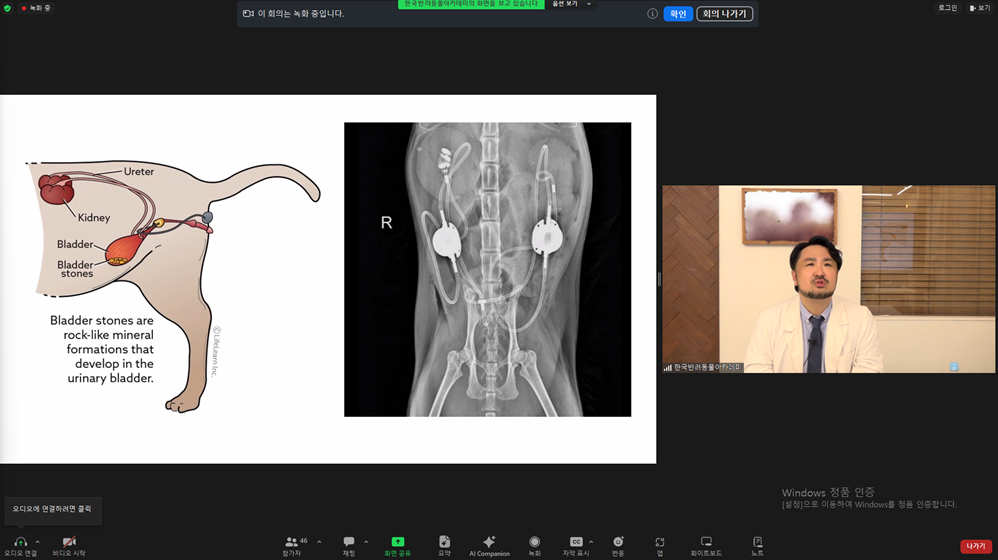Open the 반응 reactions menu
Screen dimensions: 998x560
618,542
